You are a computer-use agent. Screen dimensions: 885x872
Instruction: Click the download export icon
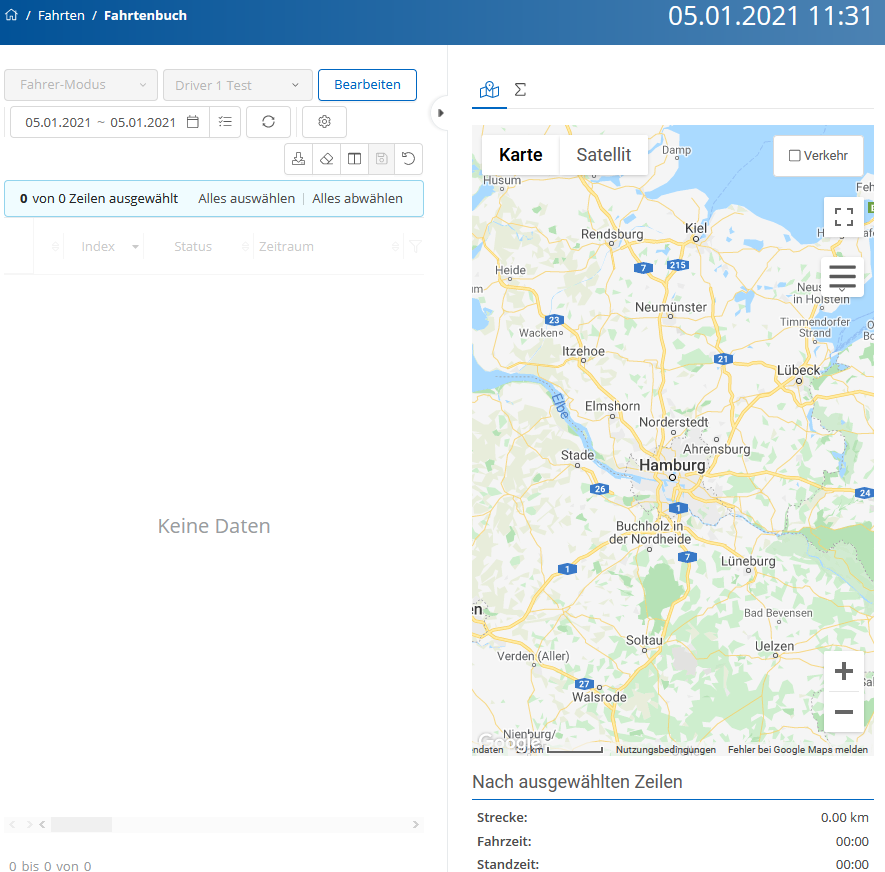298,159
